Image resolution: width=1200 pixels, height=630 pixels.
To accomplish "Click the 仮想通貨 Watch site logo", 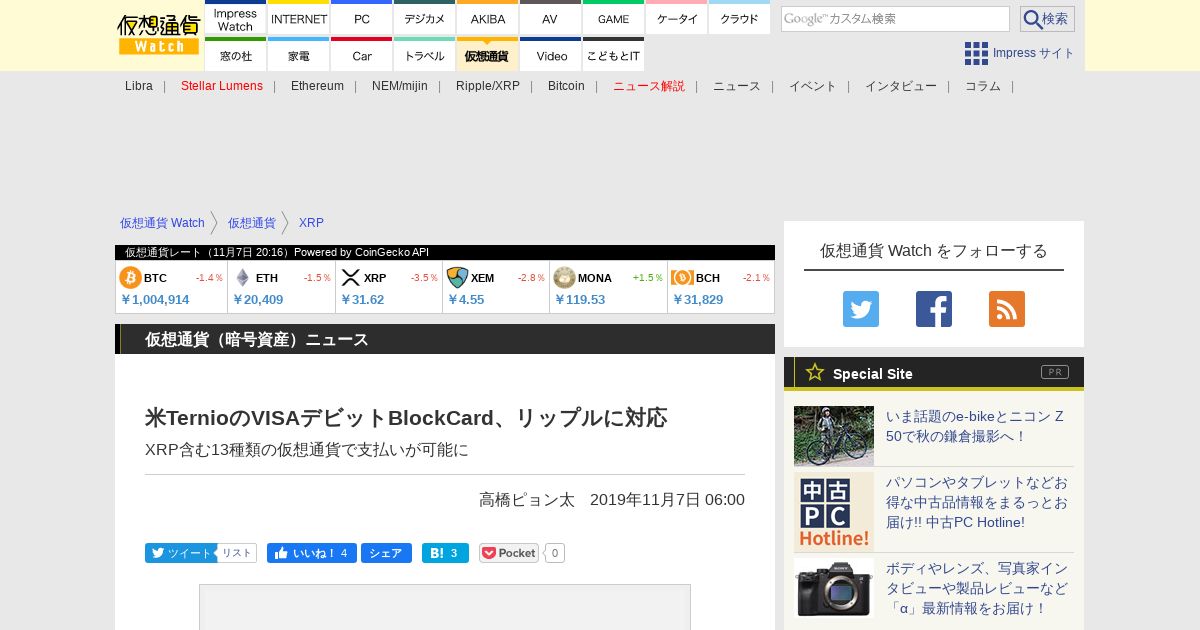I will 159,35.
